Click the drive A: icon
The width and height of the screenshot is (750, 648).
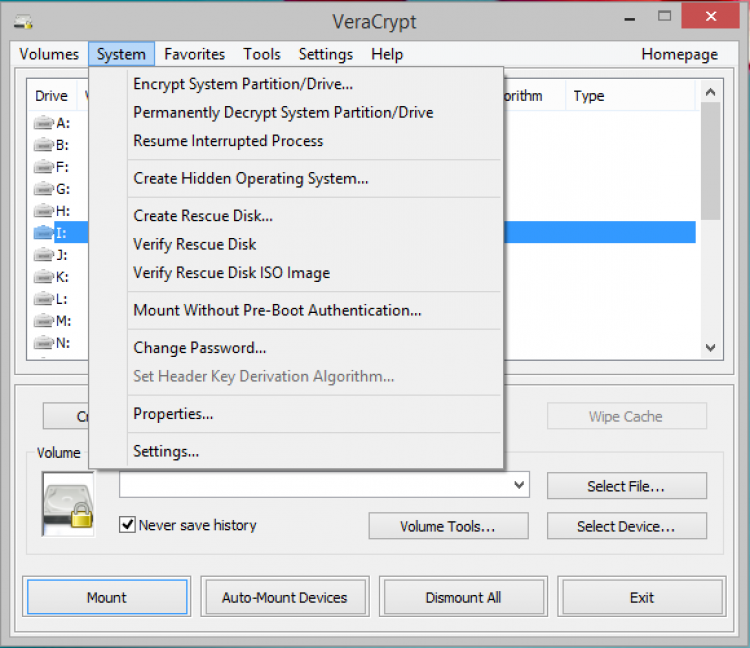44,123
